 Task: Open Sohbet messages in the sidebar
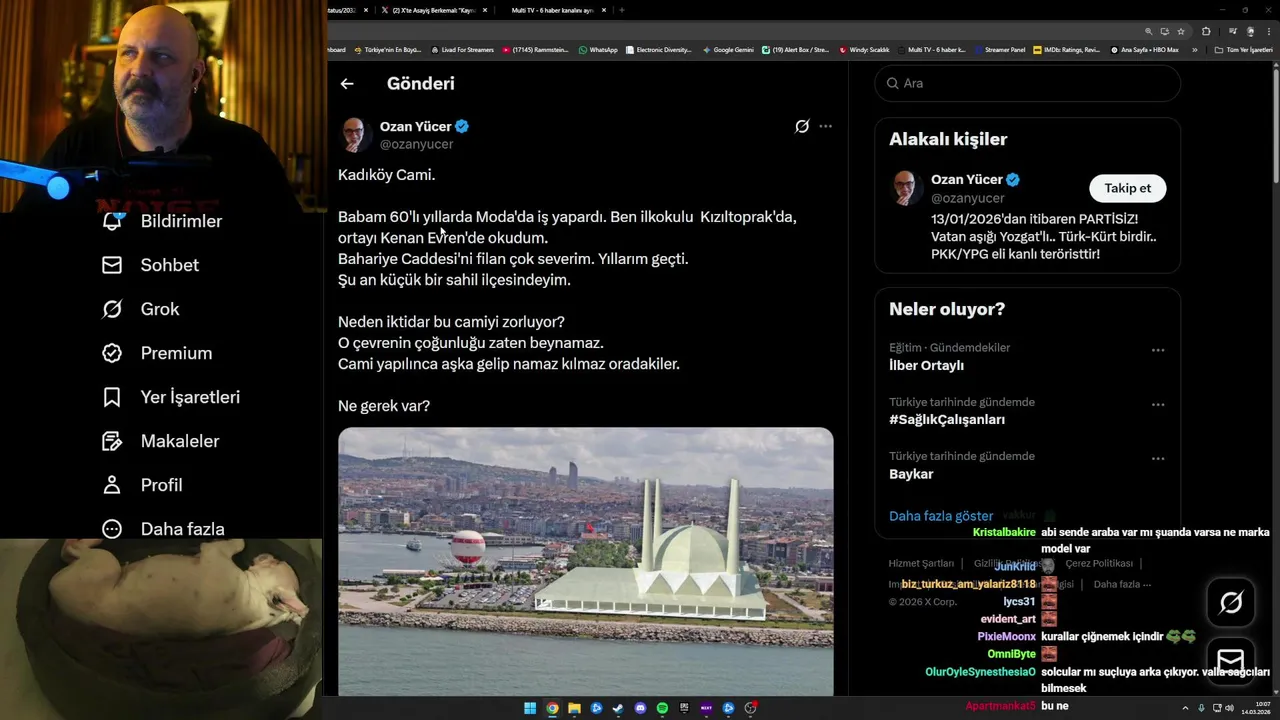(149, 265)
